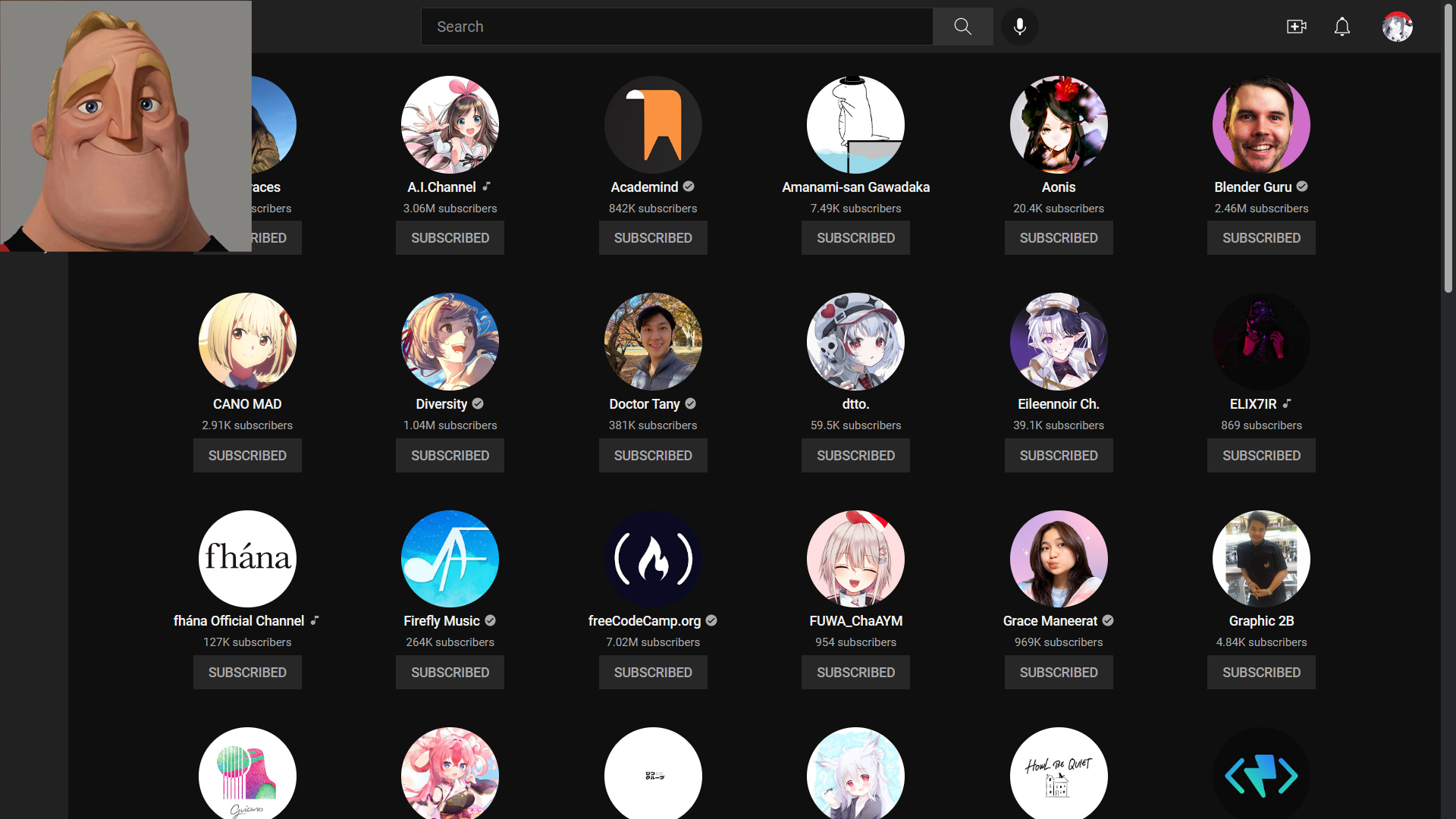Image resolution: width=1456 pixels, height=819 pixels.
Task: Activate voice search microphone
Action: point(1019,27)
